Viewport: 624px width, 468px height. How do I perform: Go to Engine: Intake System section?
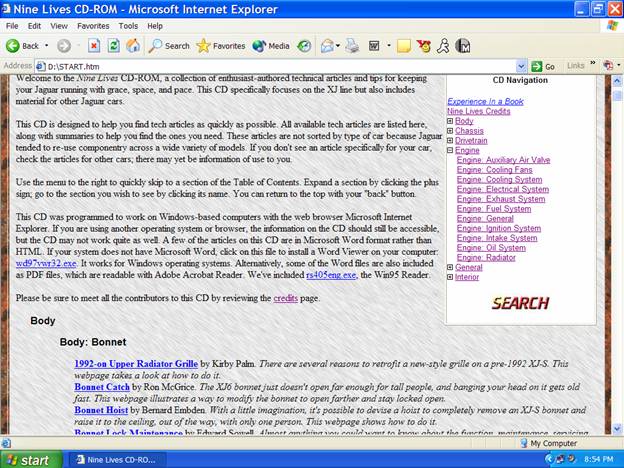coord(497,238)
